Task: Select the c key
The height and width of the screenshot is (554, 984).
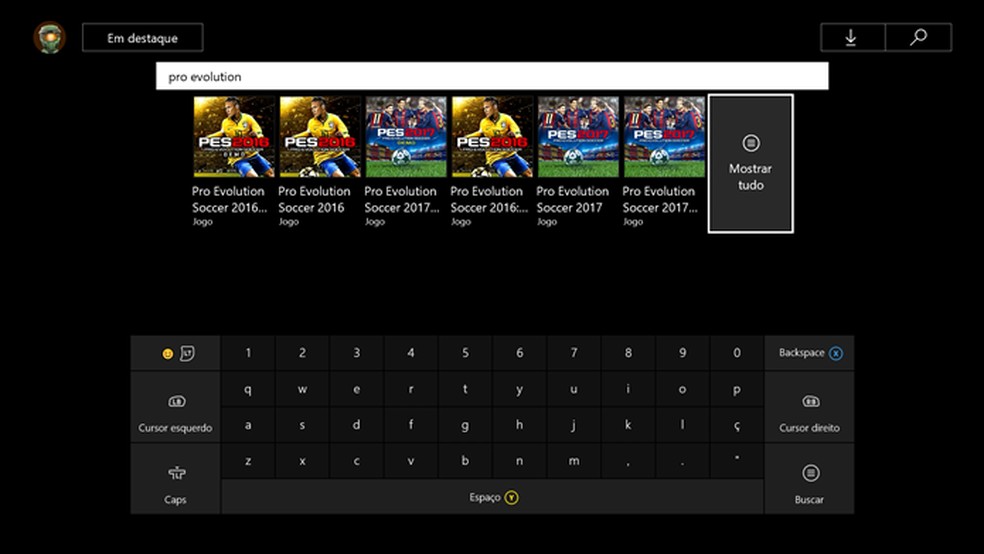Action: (x=356, y=461)
